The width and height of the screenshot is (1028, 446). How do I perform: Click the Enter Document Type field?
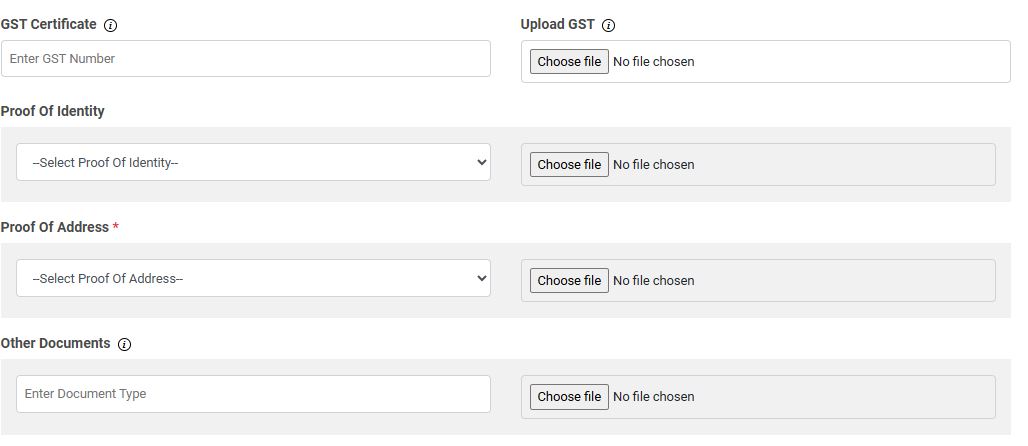click(253, 394)
